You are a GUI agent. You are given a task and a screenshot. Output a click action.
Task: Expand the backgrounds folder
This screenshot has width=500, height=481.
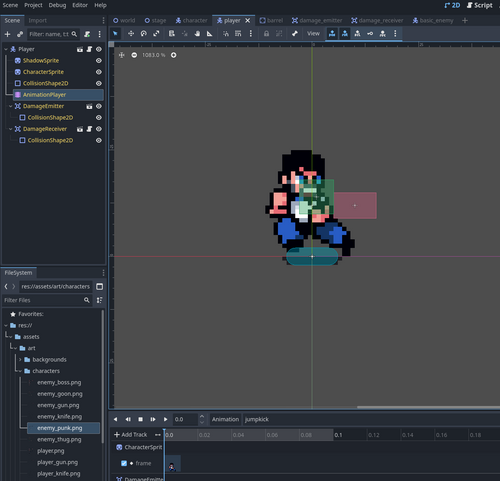point(20,360)
